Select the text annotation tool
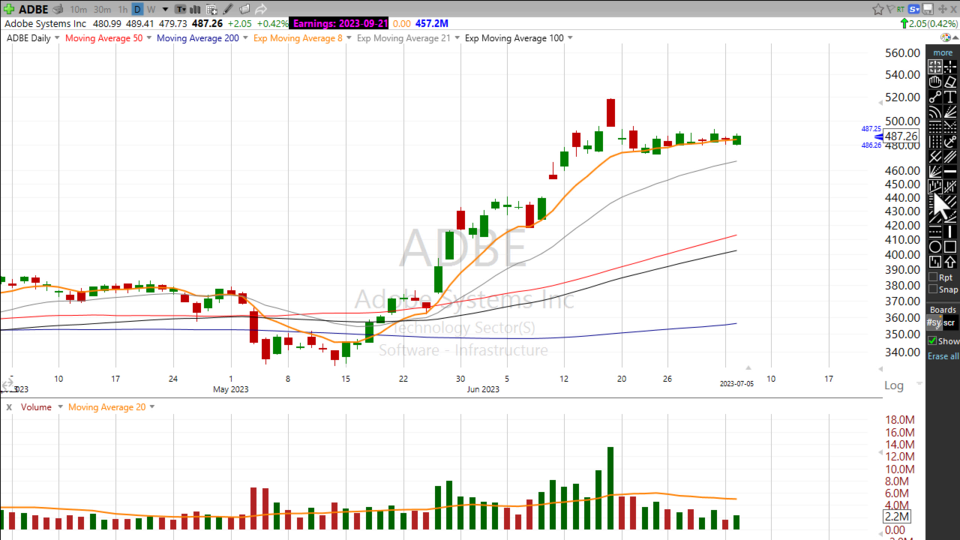This screenshot has height=540, width=960. click(x=950, y=97)
